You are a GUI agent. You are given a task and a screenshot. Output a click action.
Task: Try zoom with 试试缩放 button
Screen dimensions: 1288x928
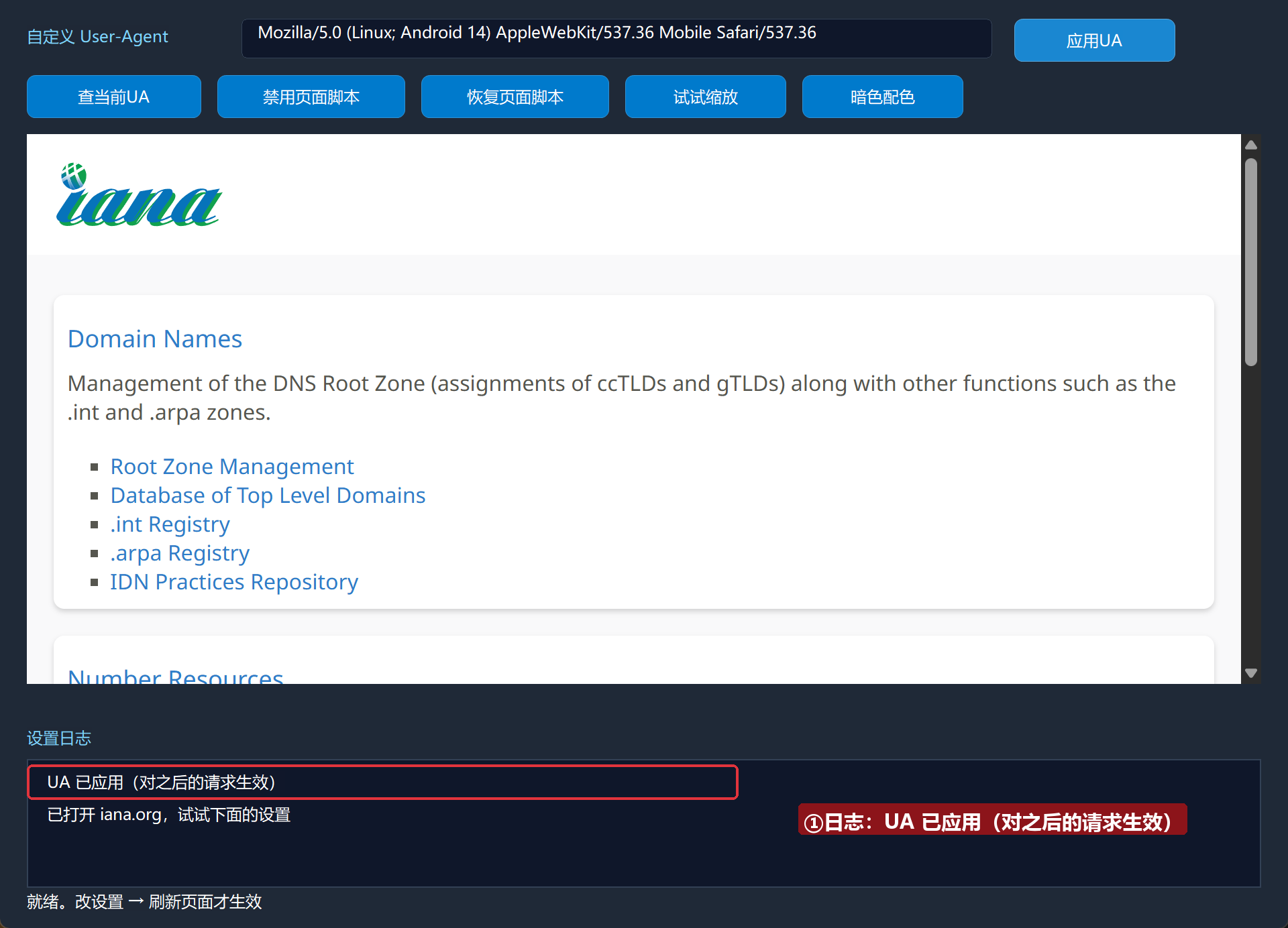click(706, 97)
